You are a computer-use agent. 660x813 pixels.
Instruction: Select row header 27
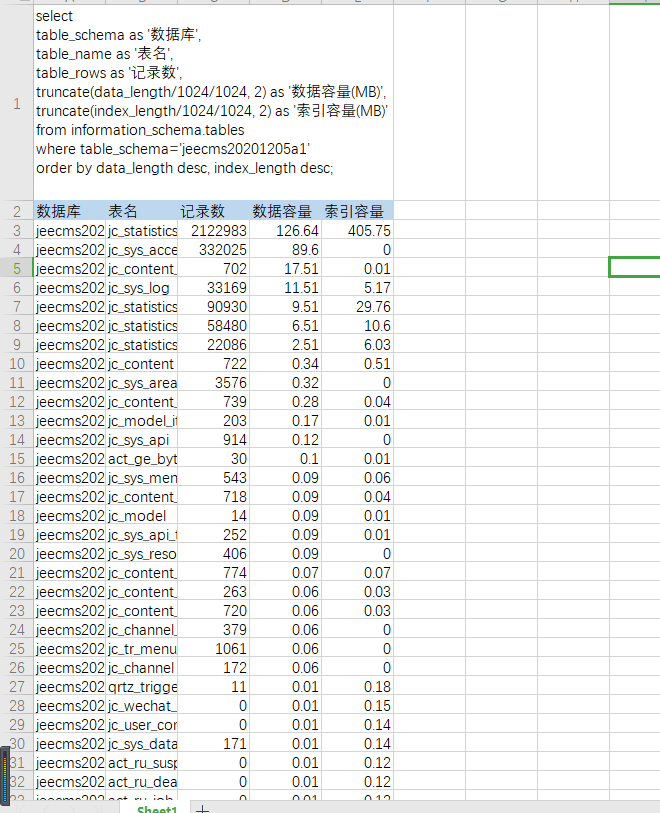coord(17,686)
